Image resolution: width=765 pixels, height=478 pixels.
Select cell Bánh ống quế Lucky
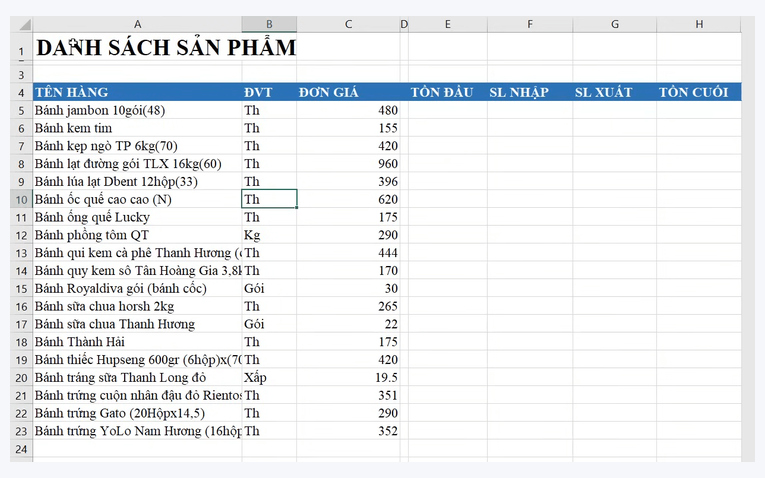pos(137,217)
